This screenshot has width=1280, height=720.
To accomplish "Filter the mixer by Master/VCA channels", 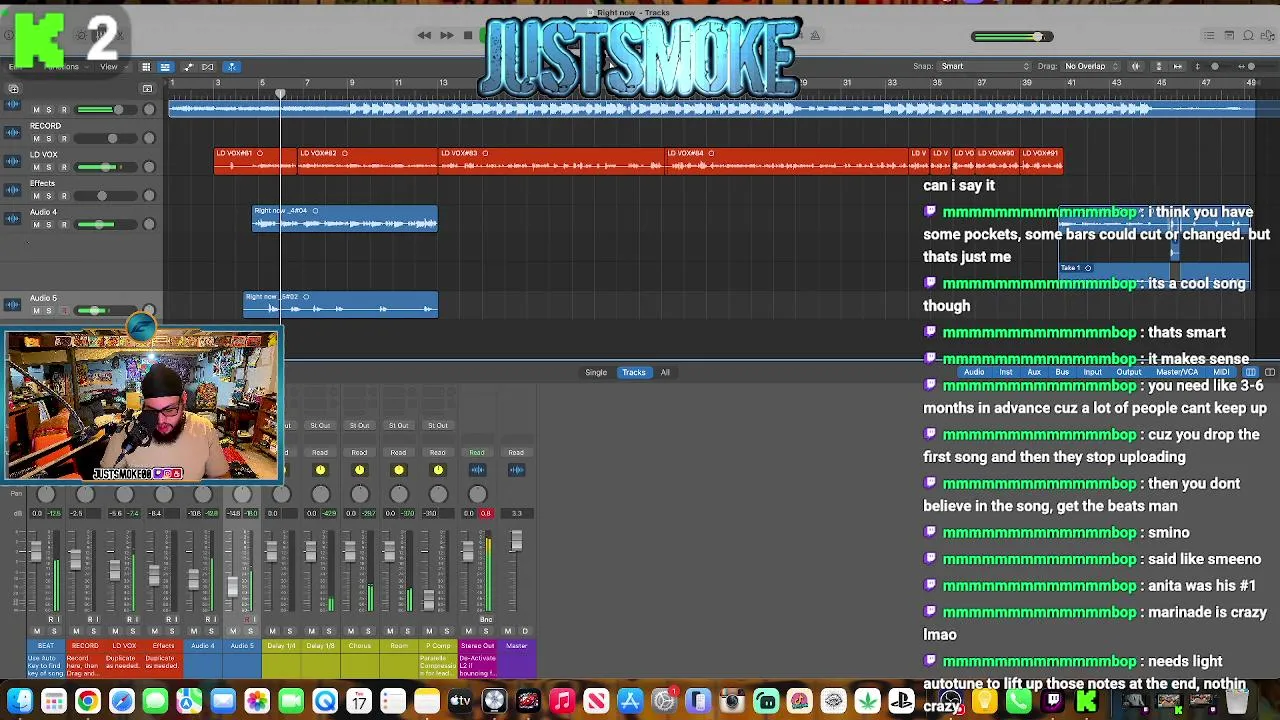I will click(x=1177, y=372).
